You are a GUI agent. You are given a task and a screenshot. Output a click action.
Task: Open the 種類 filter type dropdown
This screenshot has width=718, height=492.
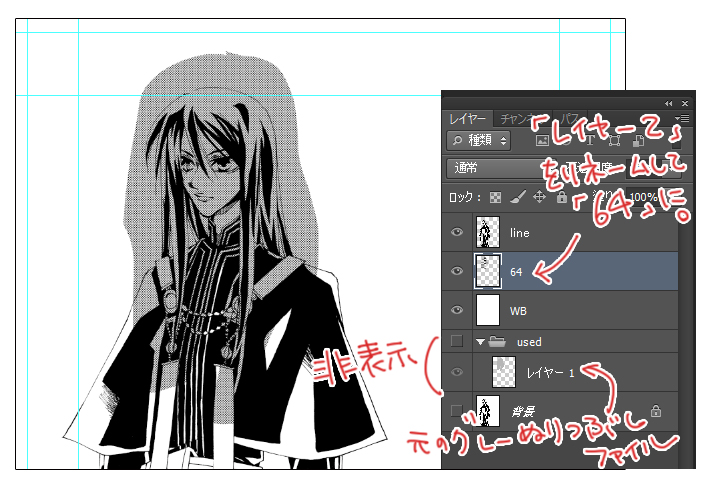pos(479,141)
